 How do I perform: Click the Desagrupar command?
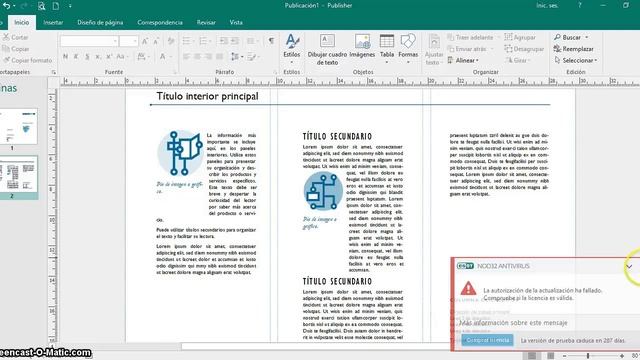524,49
